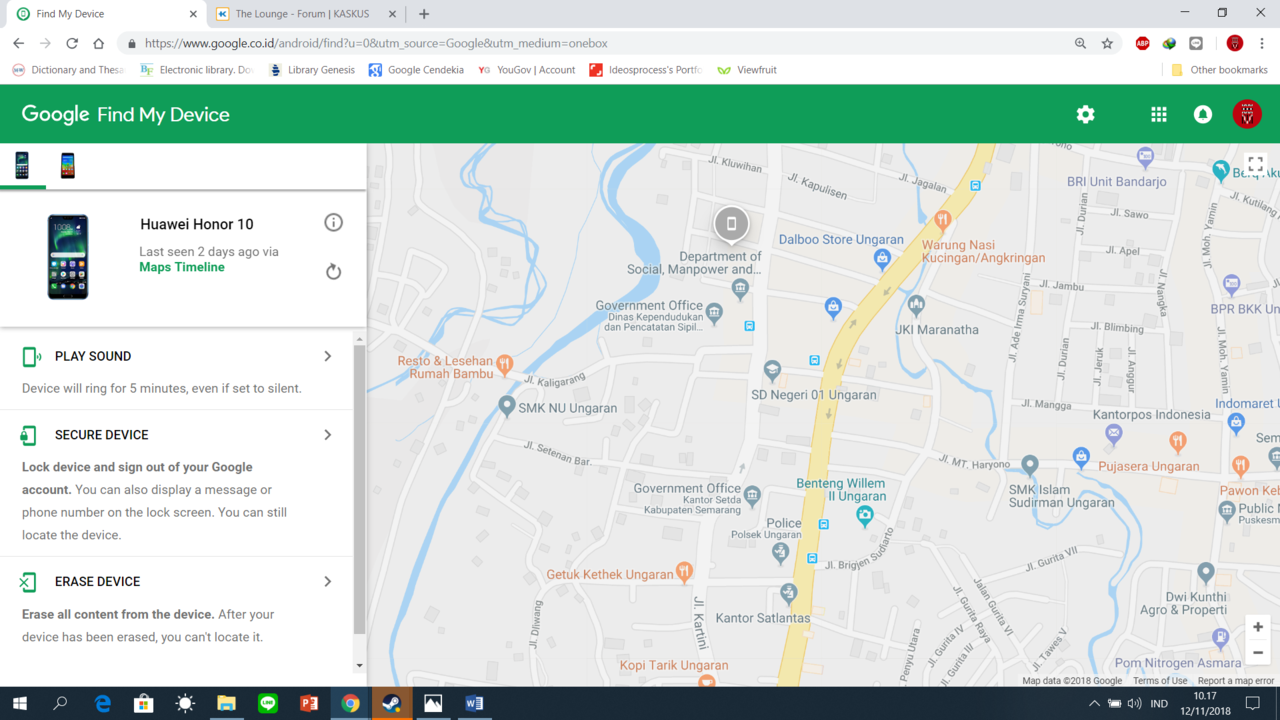Open Google Cendekia bookmark
1280x720 pixels.
coord(416,70)
